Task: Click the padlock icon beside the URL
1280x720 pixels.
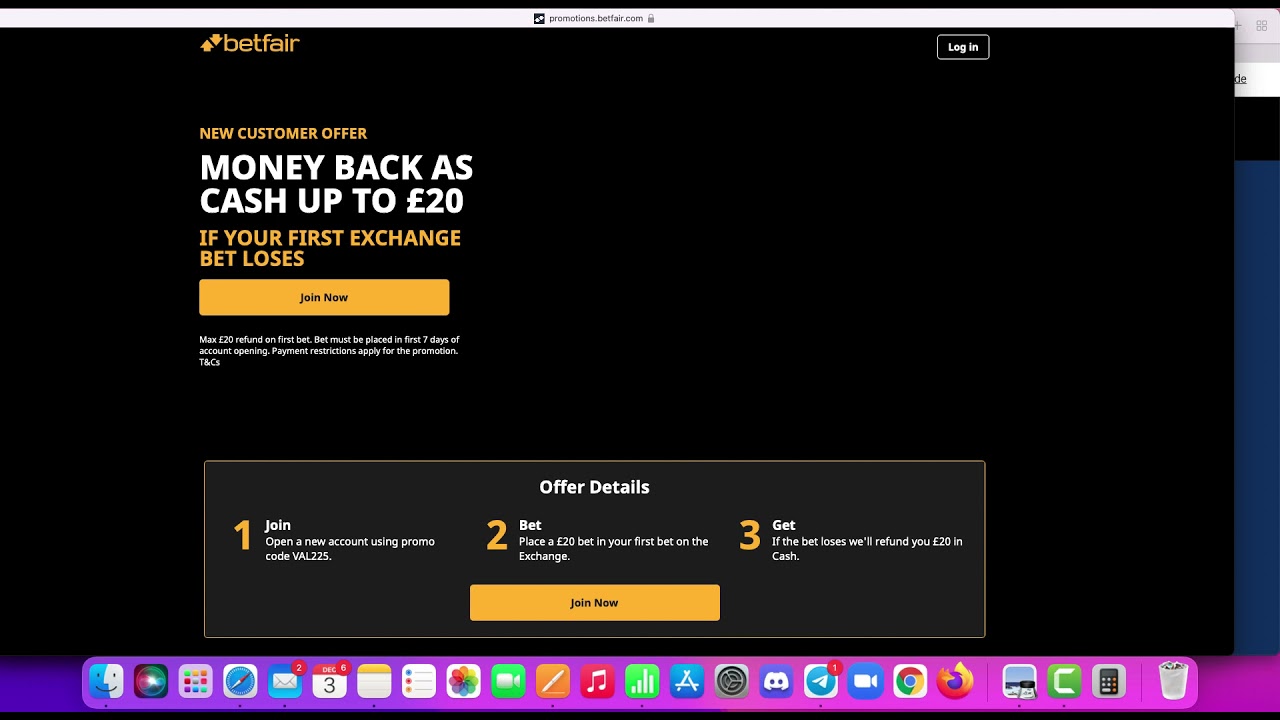Action: pos(651,18)
